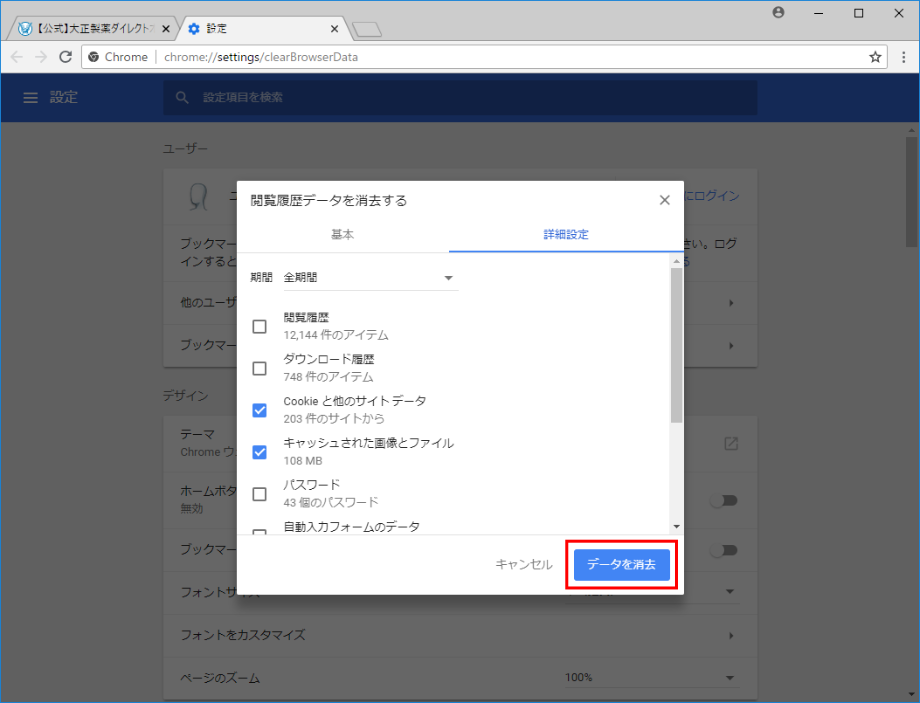Viewport: 920px width, 703px height.
Task: Open the 期間 全期間 dropdown
Action: point(370,278)
